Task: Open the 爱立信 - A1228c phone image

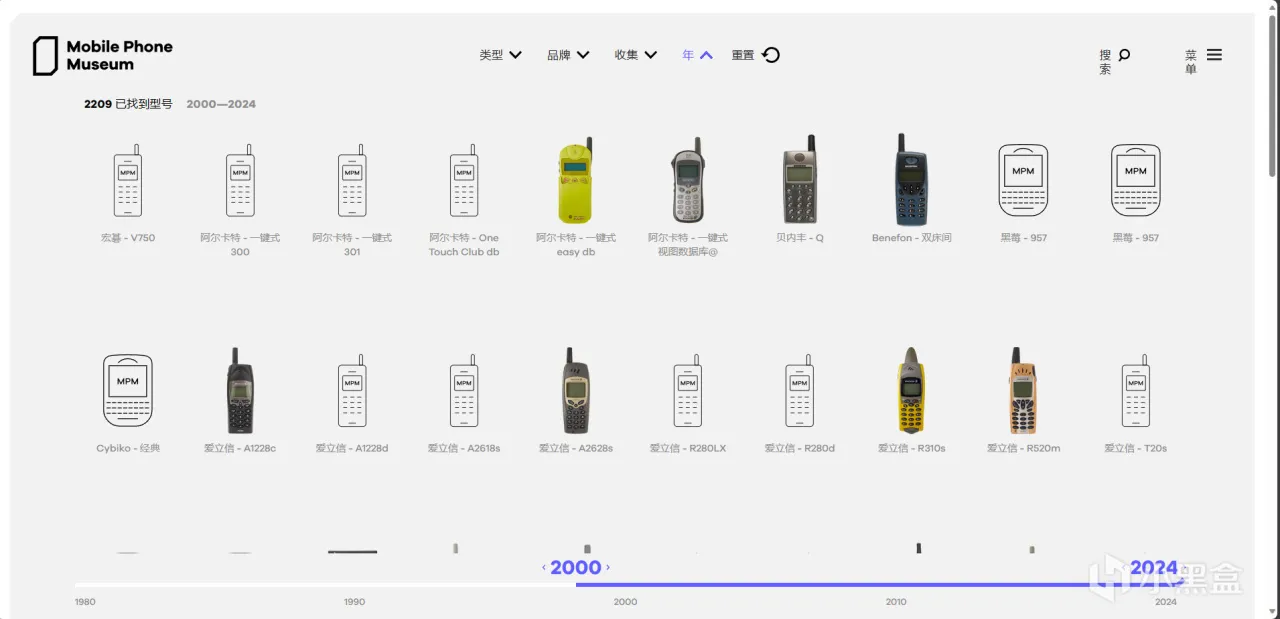Action: point(240,391)
